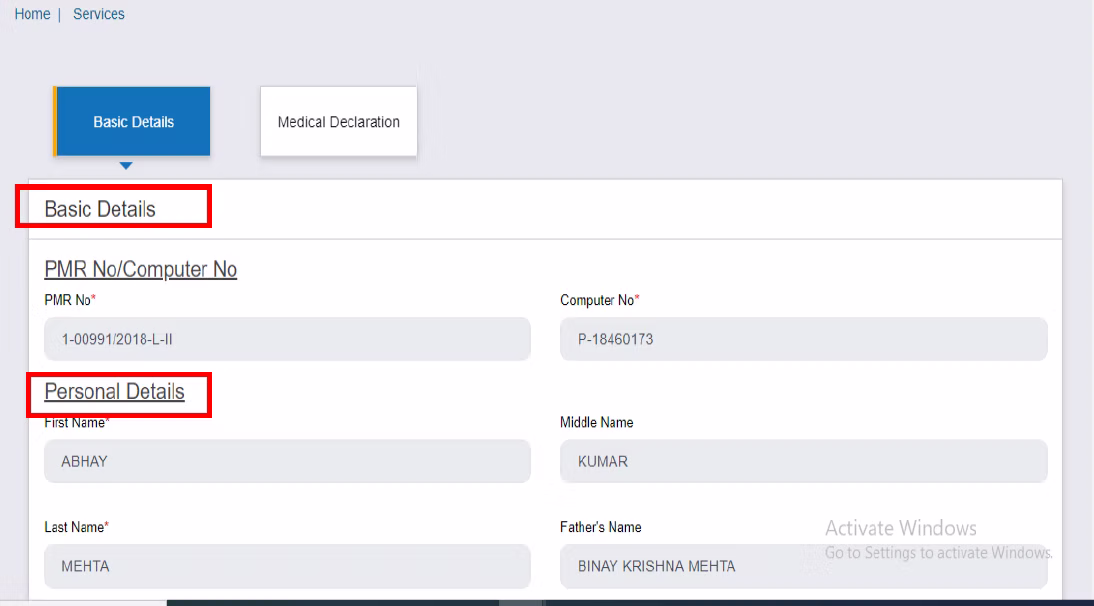Click the PMR No label

(70, 300)
